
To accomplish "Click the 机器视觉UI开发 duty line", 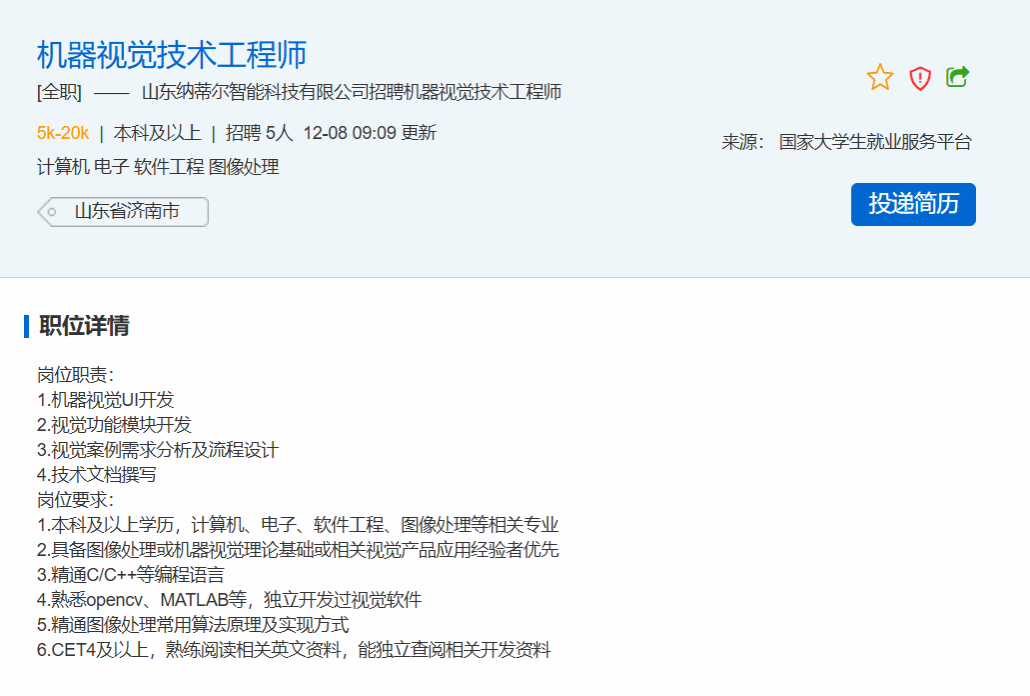I will click(x=106, y=400).
